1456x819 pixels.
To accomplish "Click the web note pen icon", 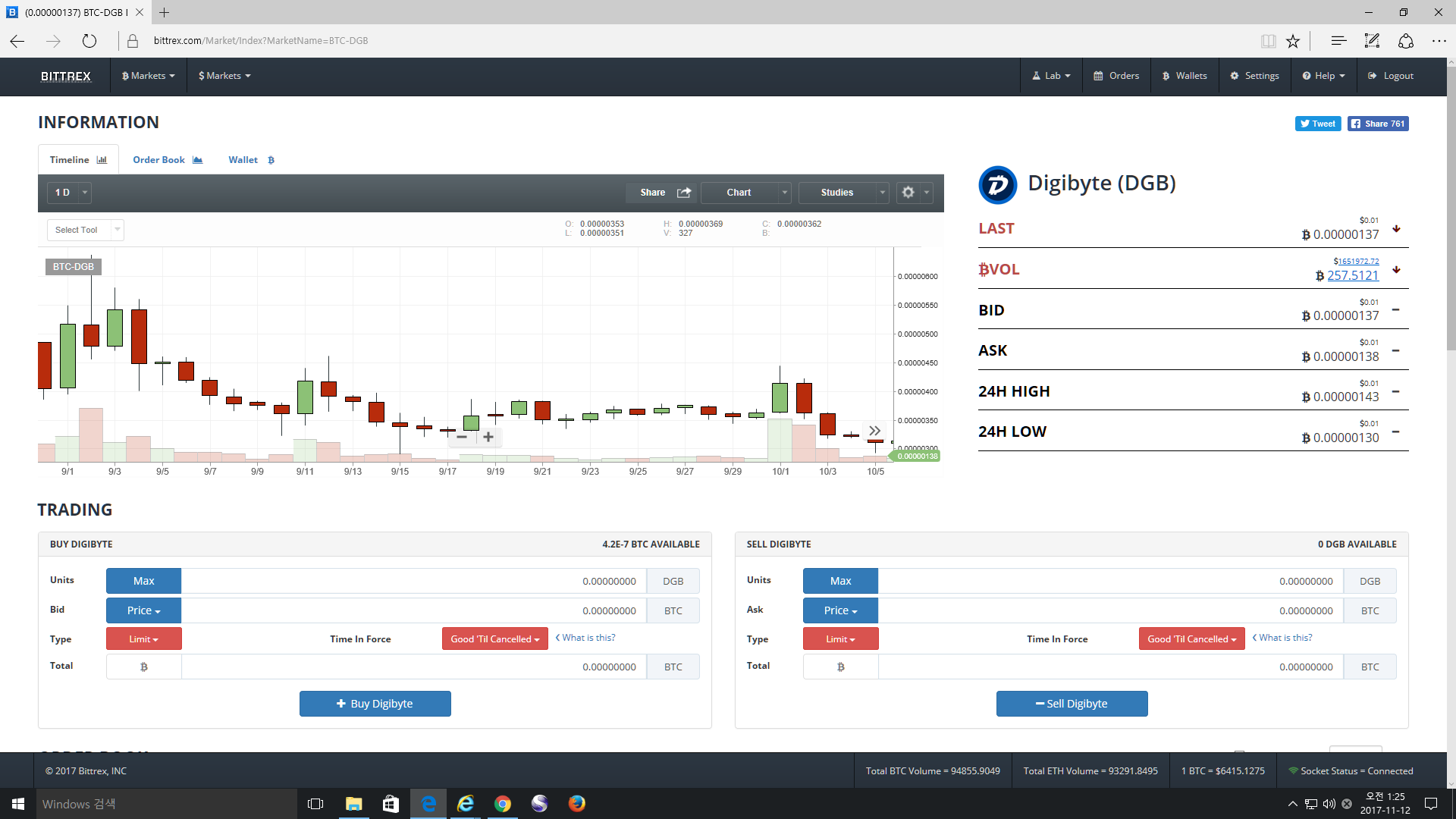I will [x=1372, y=41].
